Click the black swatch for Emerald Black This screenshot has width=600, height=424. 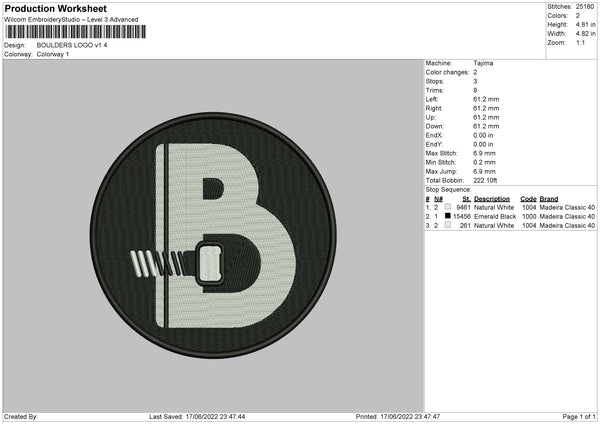coord(448,216)
